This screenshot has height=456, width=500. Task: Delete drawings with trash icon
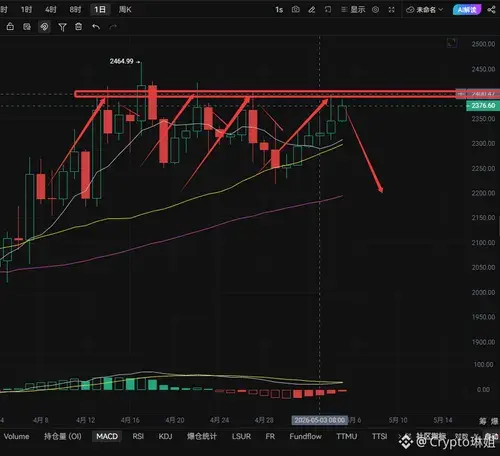(79, 26)
